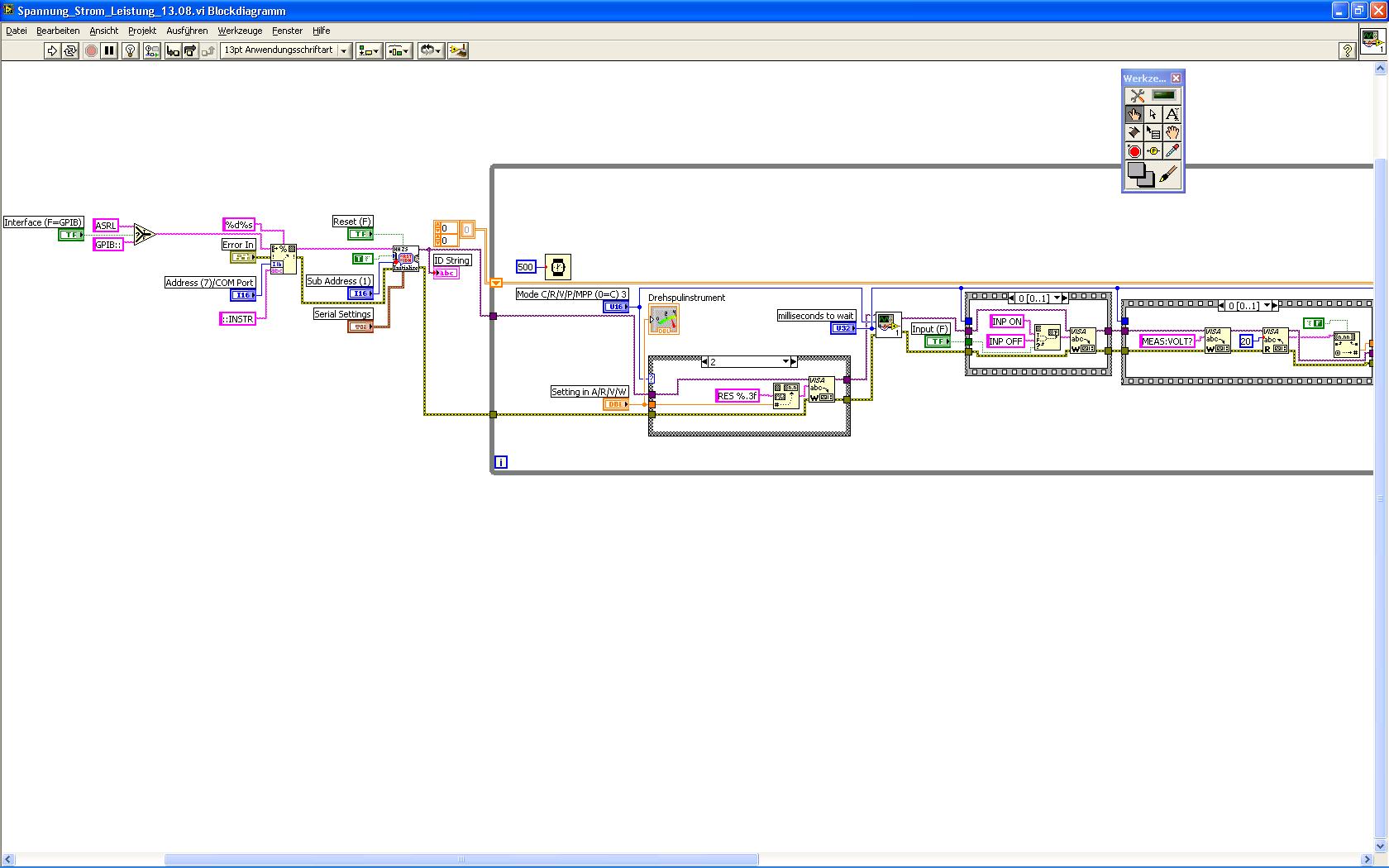Viewport: 1389px width, 868px height.
Task: Click the Run Continuously toolbar button
Action: pyautogui.click(x=70, y=51)
